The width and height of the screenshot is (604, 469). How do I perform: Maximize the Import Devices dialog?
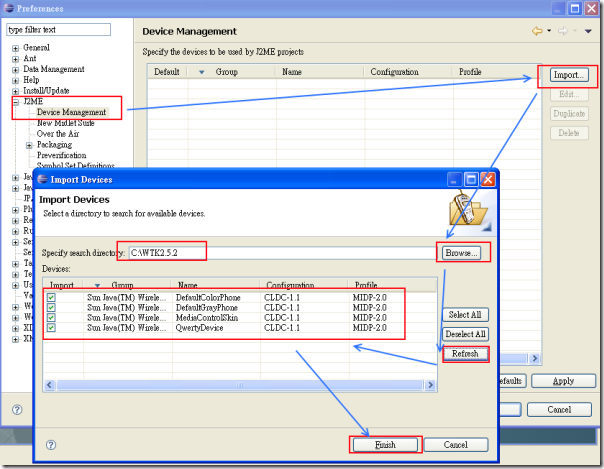(x=471, y=179)
